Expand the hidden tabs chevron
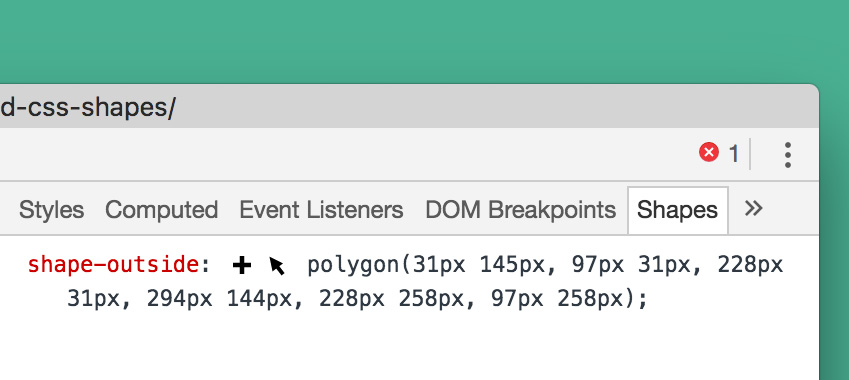 (x=753, y=208)
